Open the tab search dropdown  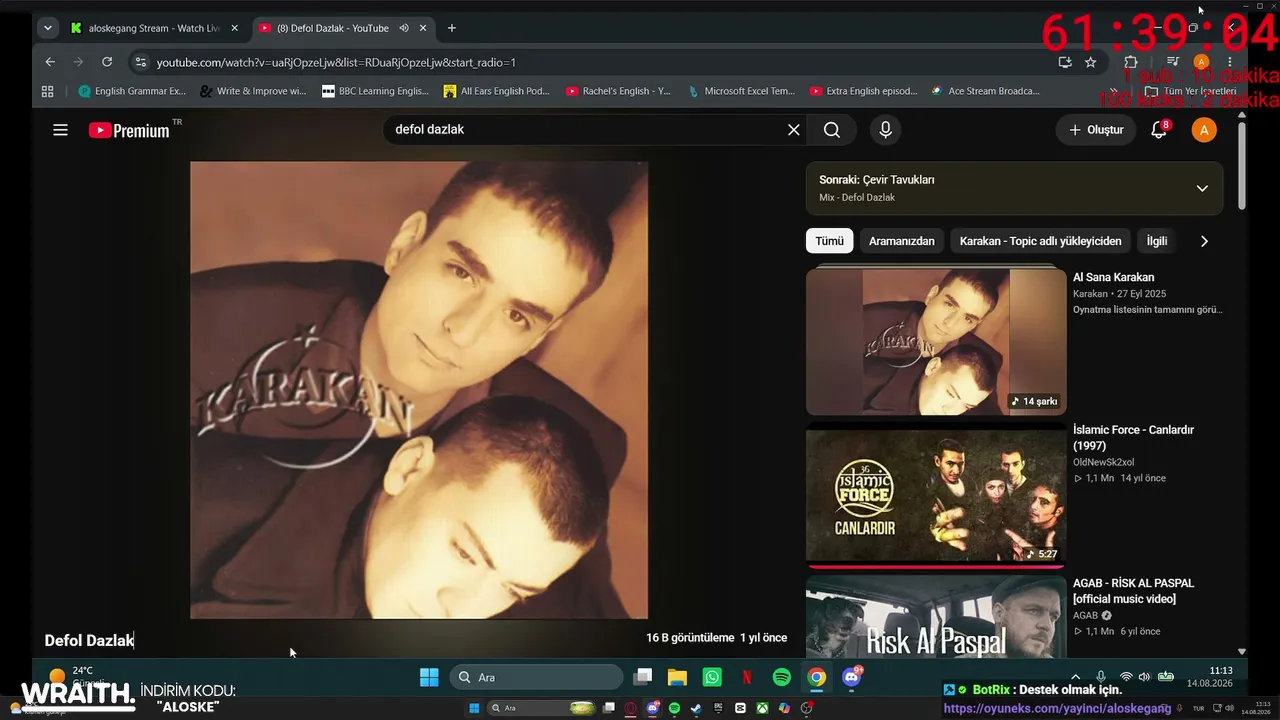point(47,28)
